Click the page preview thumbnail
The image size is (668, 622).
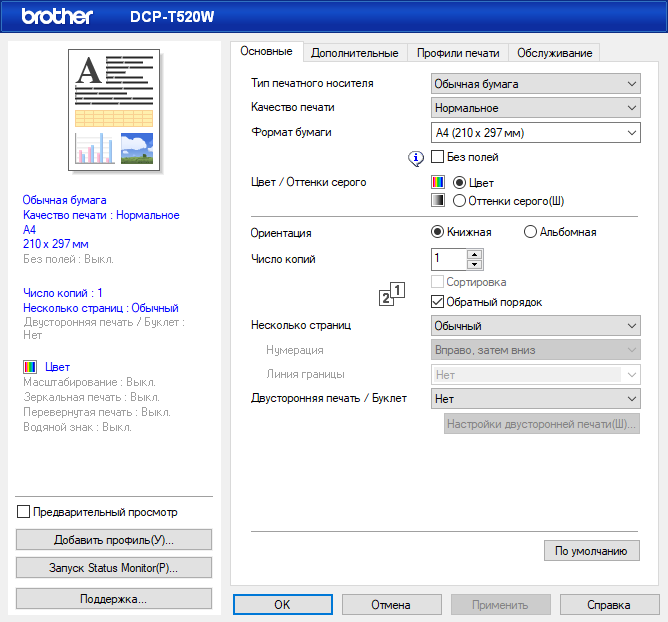114,110
